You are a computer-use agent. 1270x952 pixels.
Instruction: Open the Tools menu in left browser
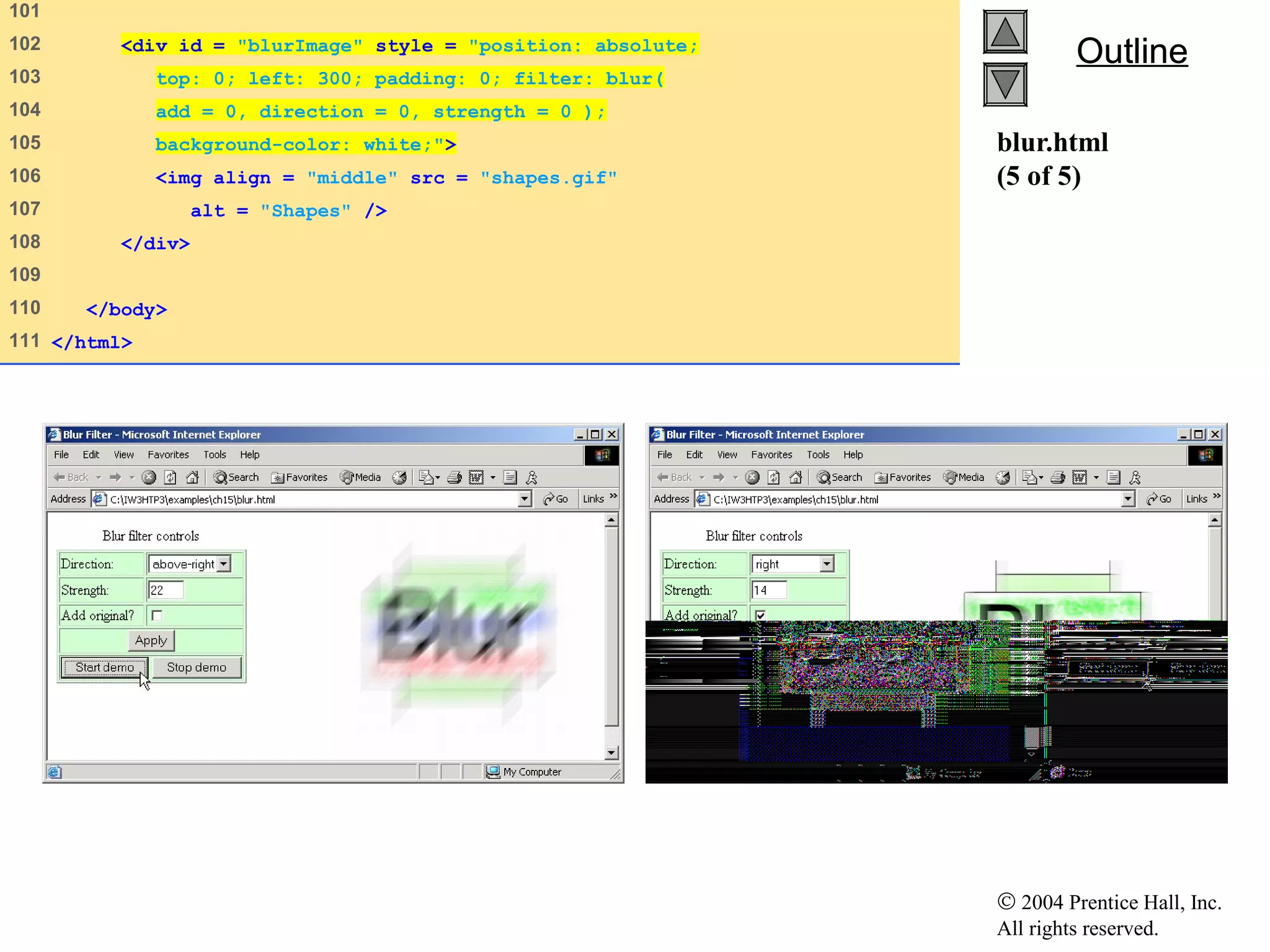(x=215, y=454)
